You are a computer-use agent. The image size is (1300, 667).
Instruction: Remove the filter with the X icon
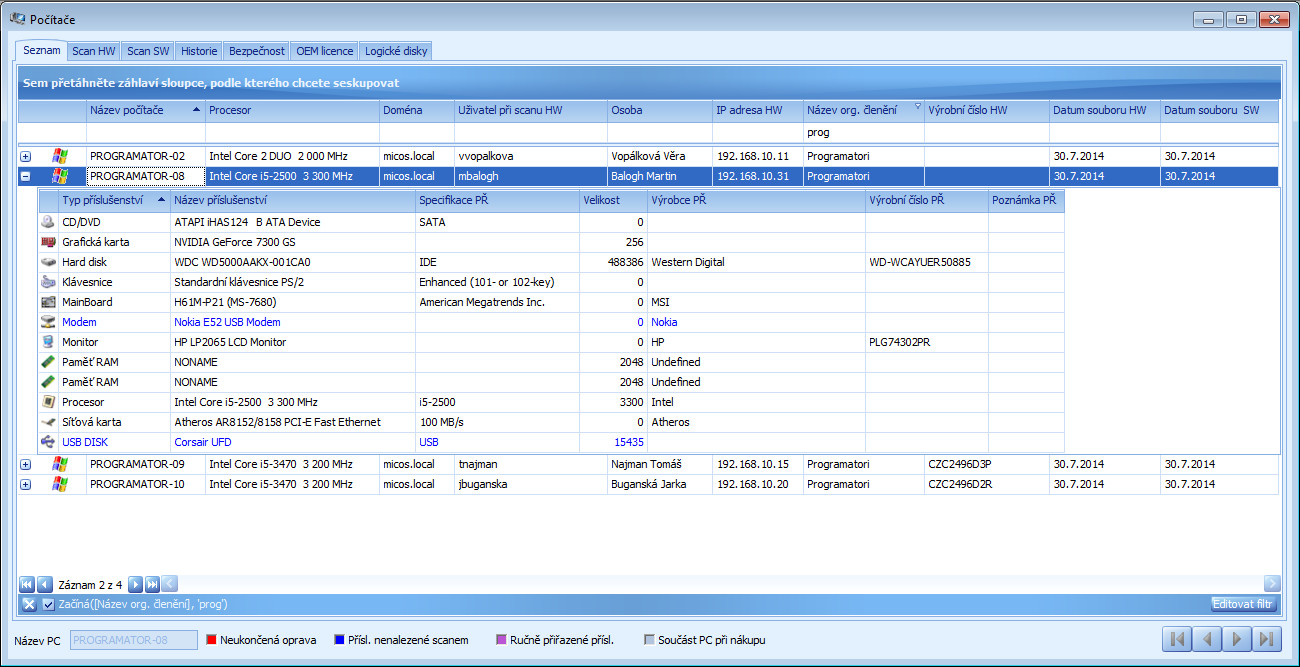pyautogui.click(x=29, y=605)
